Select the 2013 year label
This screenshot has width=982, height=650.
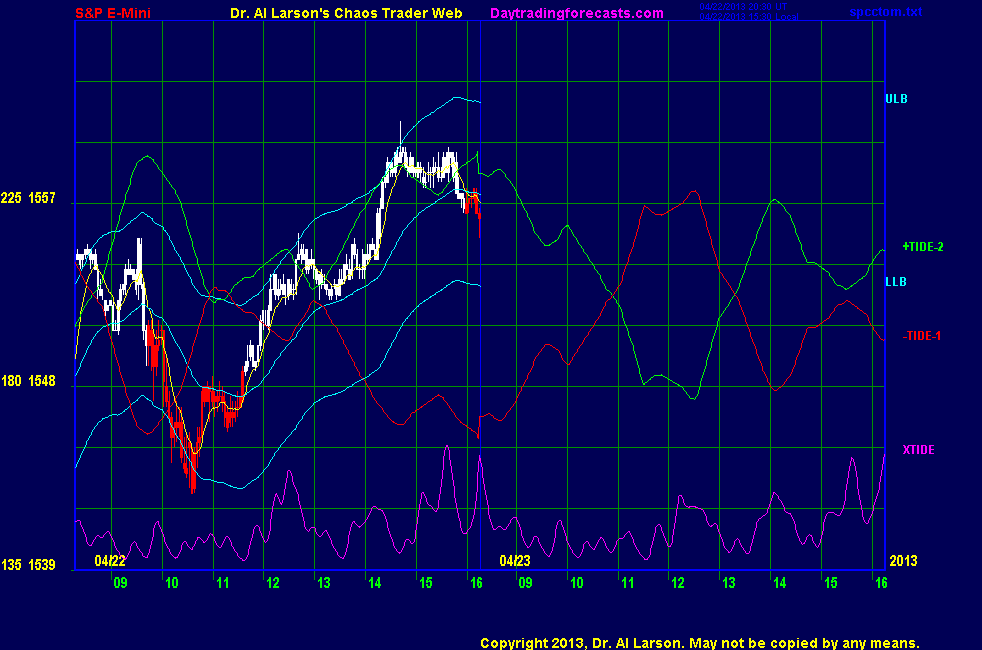[903, 561]
